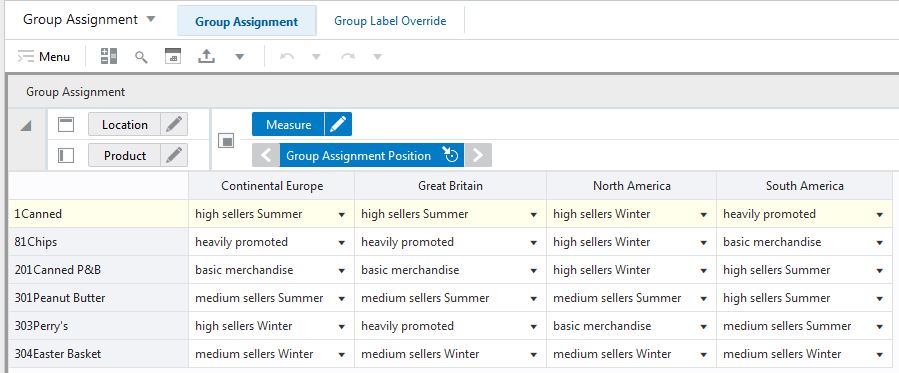Click the dimension tile layout icon
The width and height of the screenshot is (899, 373).
point(108,56)
